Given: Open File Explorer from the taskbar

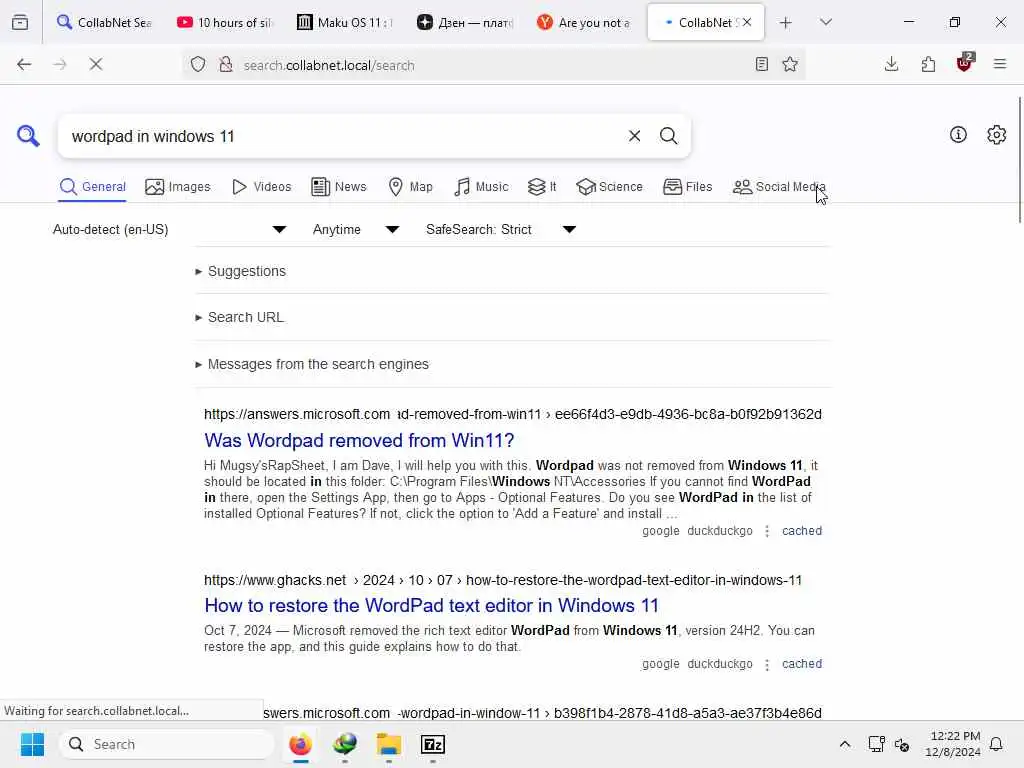Looking at the screenshot, I should click(x=389, y=744).
